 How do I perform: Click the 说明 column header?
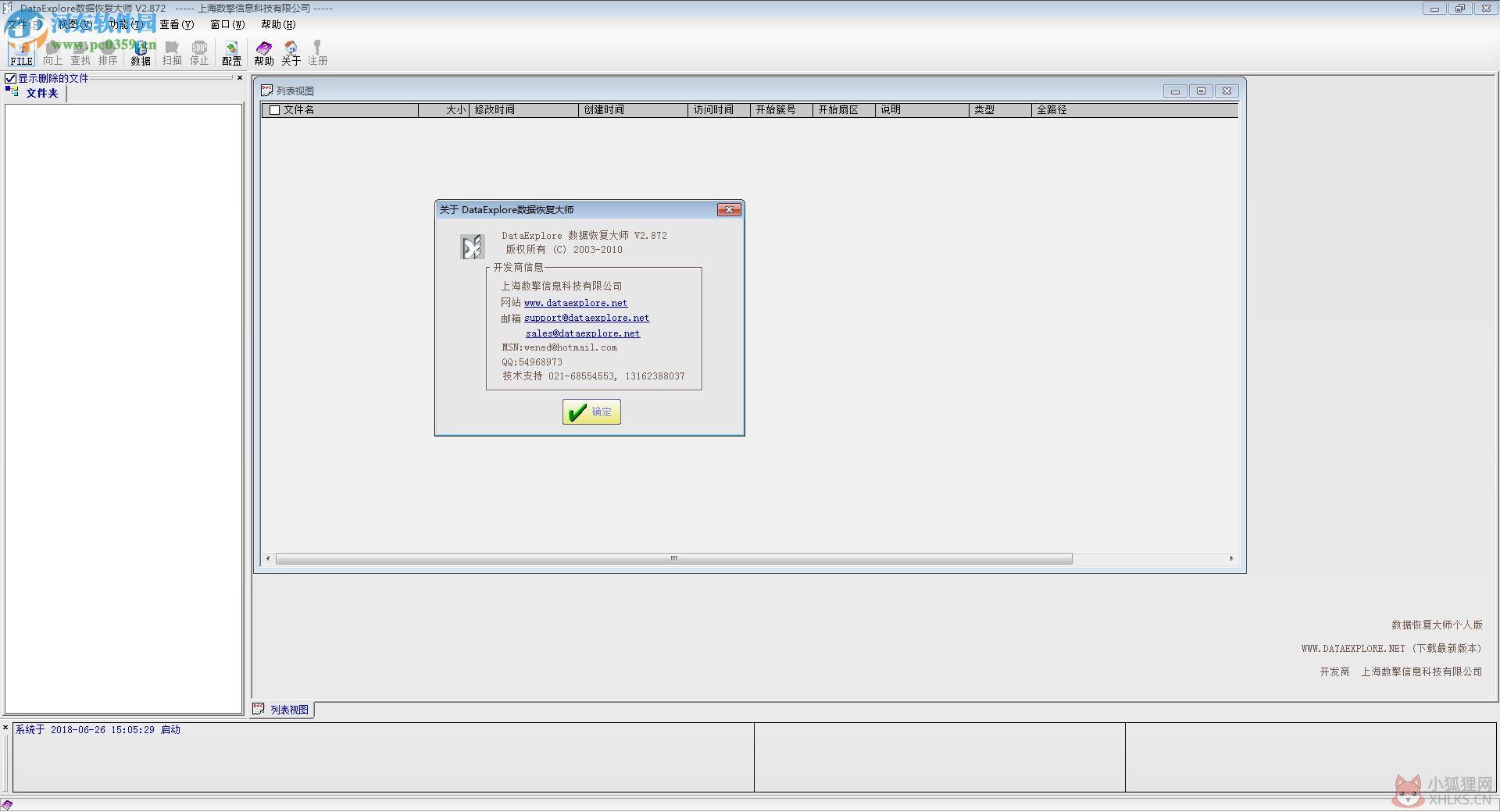(x=922, y=110)
